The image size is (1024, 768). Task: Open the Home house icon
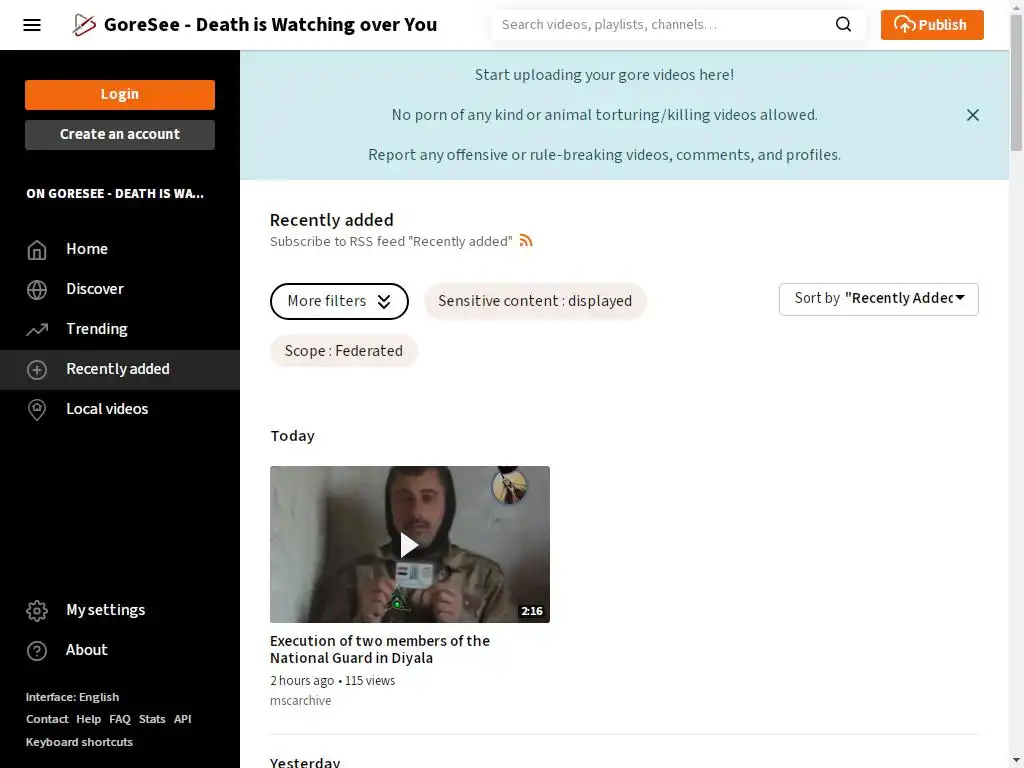(x=37, y=249)
